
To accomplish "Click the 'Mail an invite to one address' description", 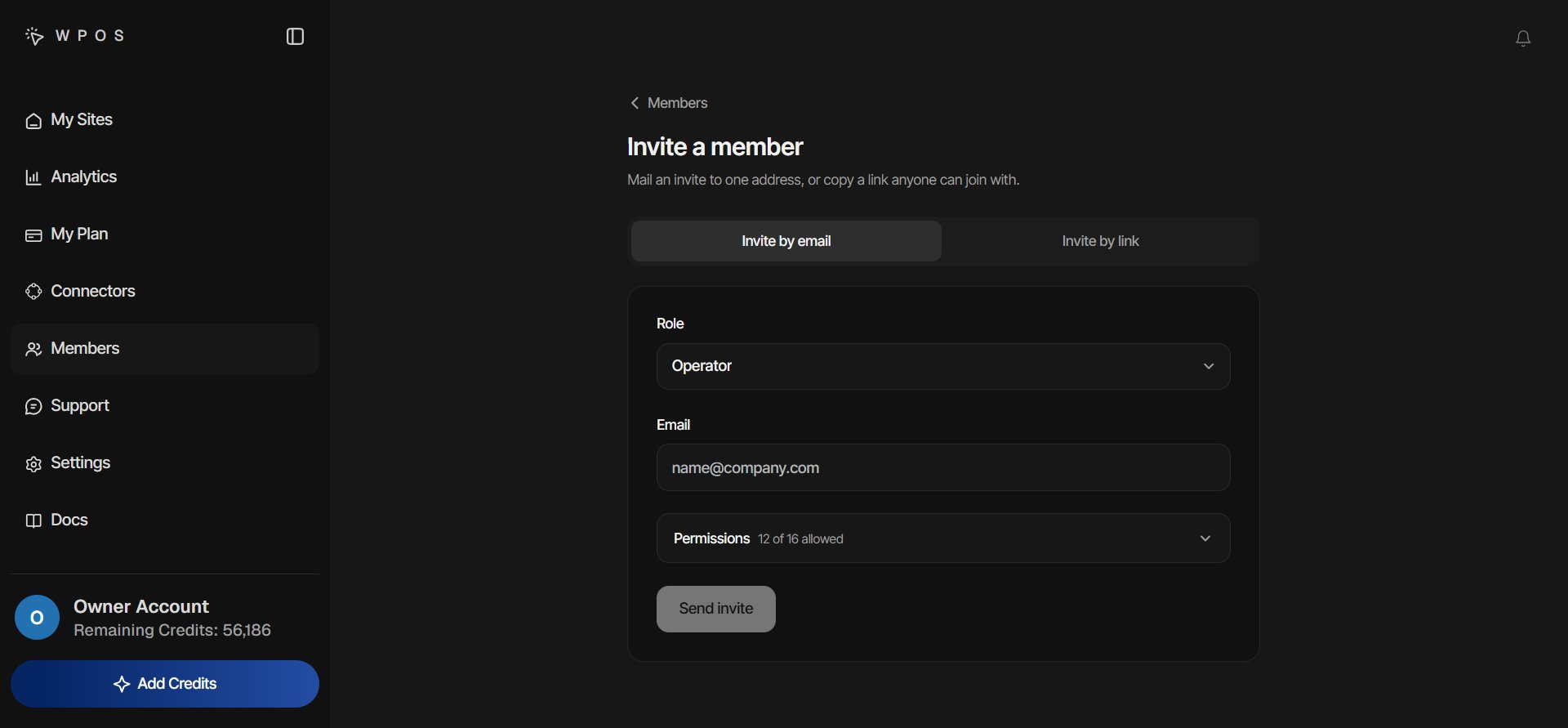I will pos(823,180).
